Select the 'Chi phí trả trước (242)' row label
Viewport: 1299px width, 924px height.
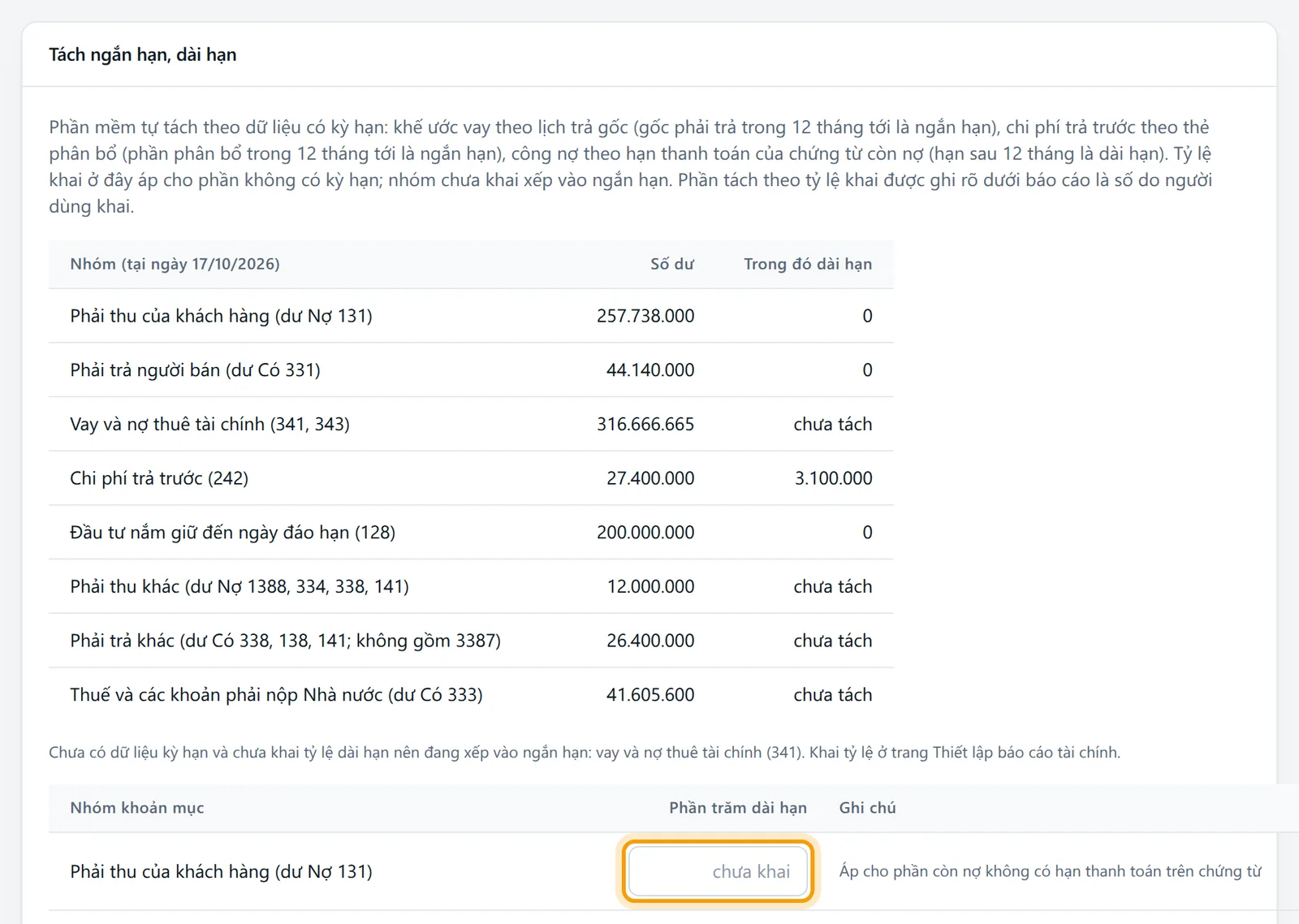pos(159,478)
